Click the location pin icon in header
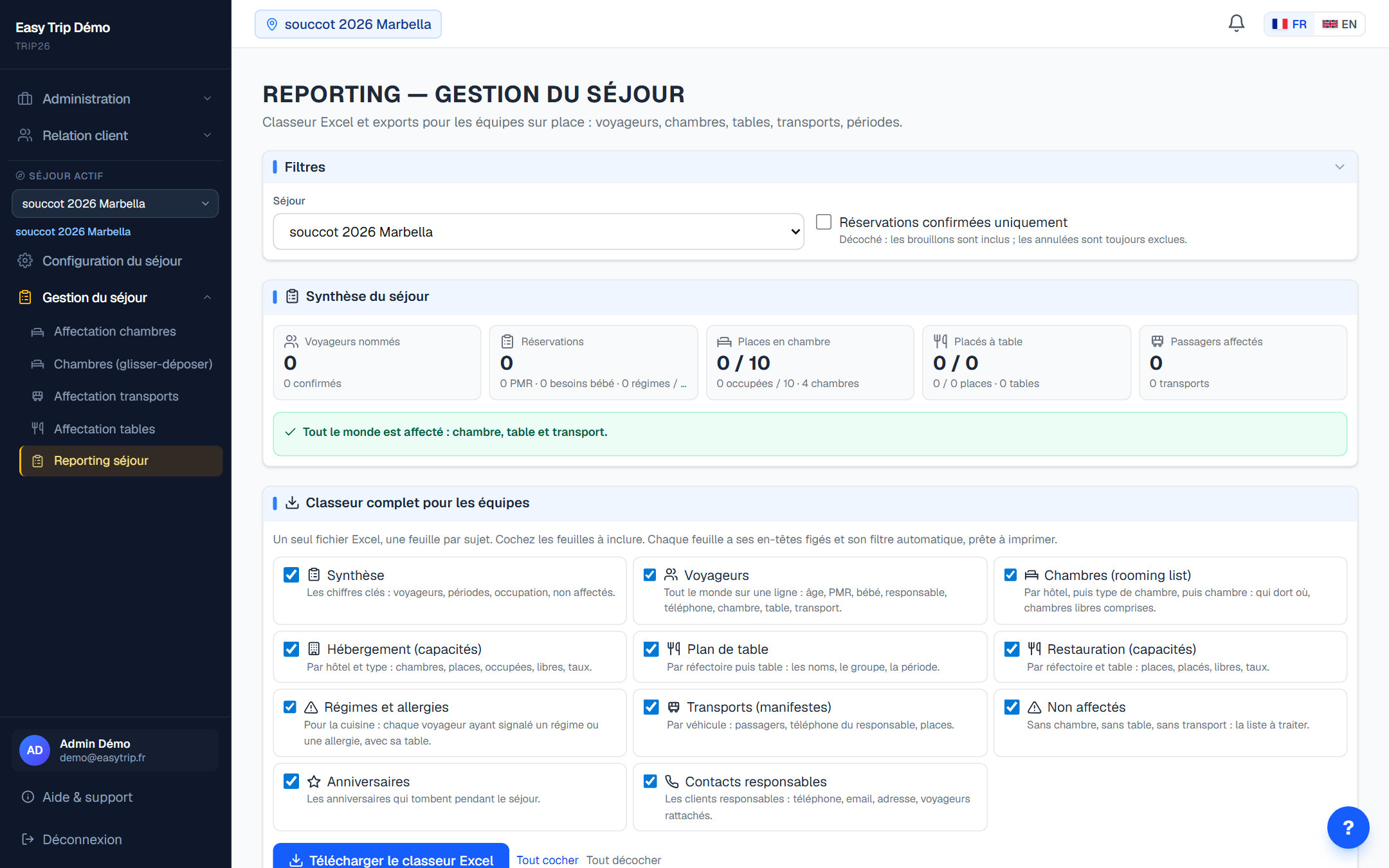Viewport: 1389px width, 868px height. pyautogui.click(x=272, y=24)
